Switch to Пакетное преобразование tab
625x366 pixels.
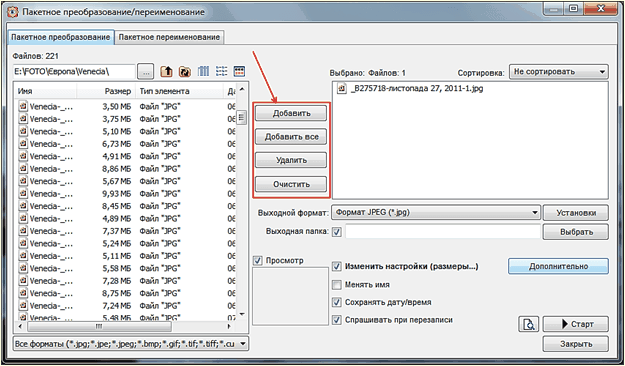61,37
